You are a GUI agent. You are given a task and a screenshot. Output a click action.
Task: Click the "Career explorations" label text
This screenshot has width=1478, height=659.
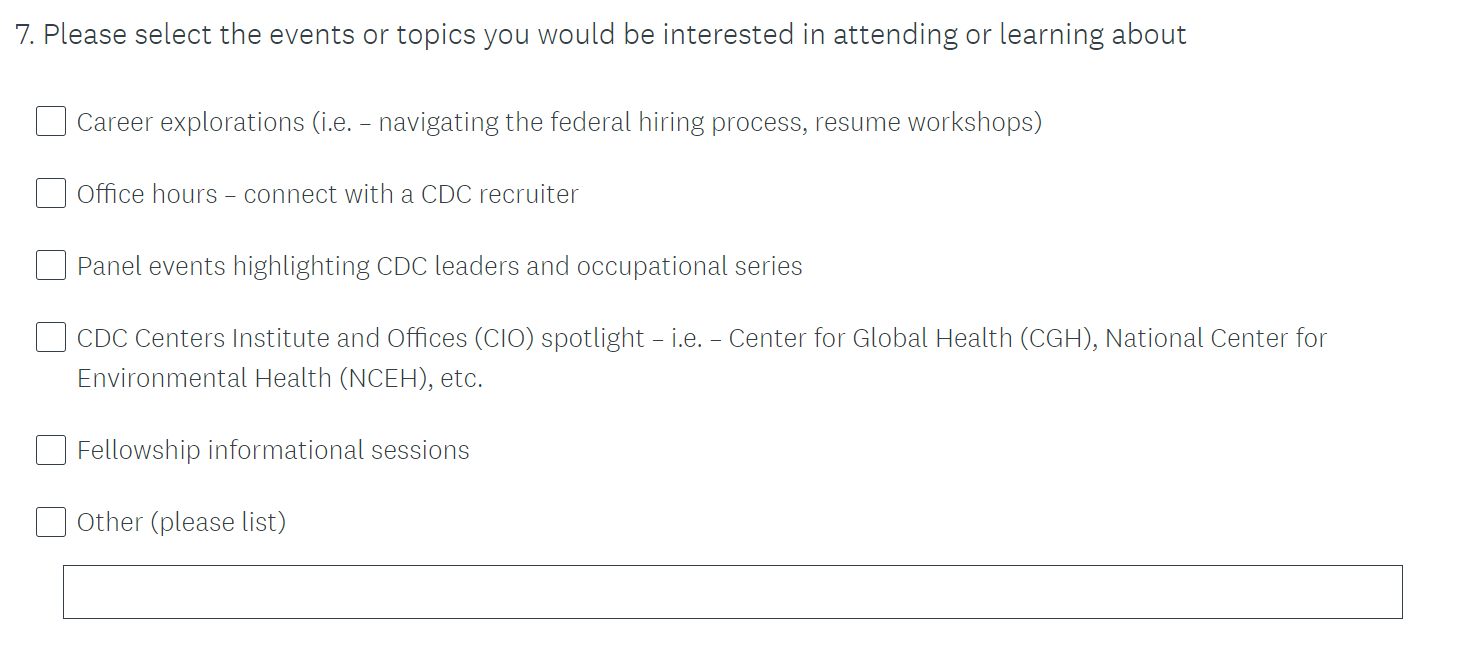(190, 122)
